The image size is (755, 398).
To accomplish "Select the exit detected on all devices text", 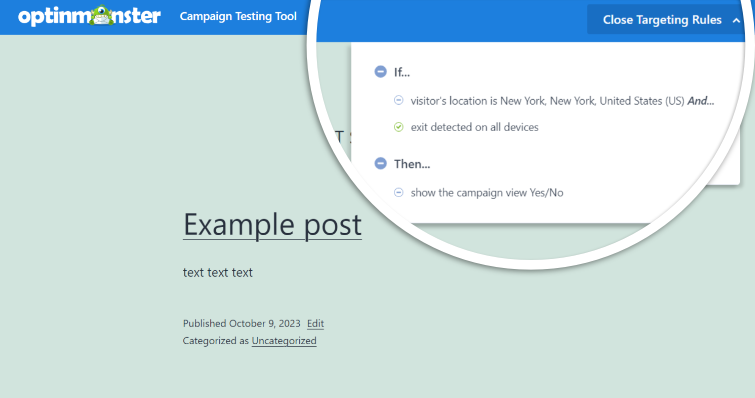I will (474, 127).
